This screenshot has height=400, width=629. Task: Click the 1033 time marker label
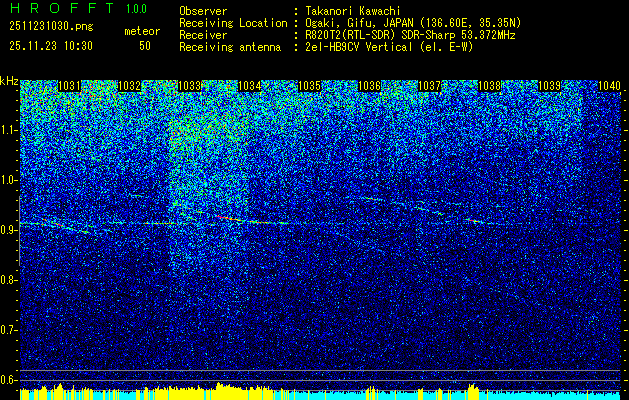(x=189, y=86)
